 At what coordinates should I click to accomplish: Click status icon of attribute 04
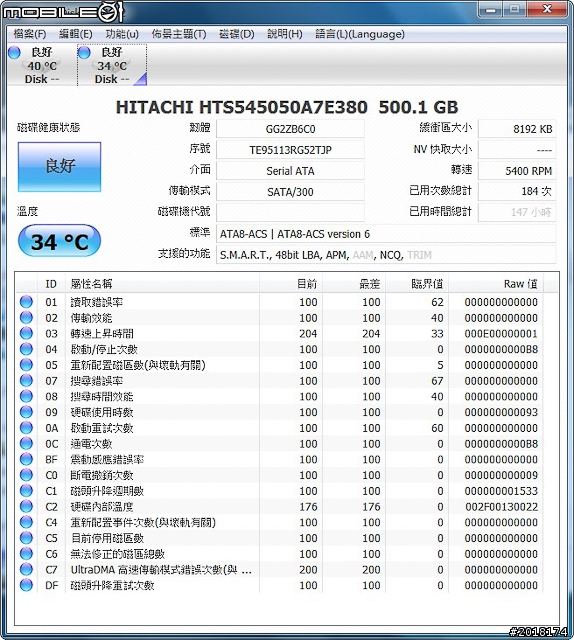coord(26,349)
